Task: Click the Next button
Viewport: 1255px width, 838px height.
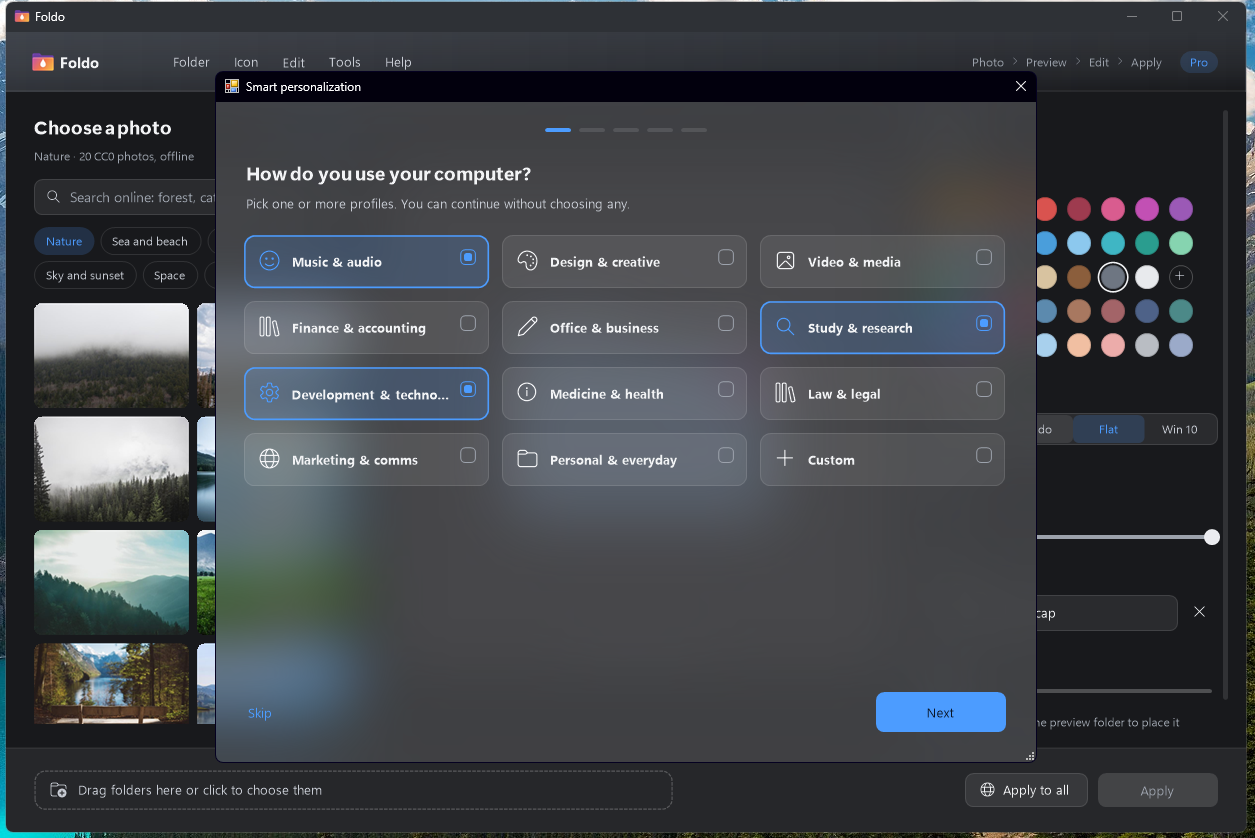Action: pos(941,712)
